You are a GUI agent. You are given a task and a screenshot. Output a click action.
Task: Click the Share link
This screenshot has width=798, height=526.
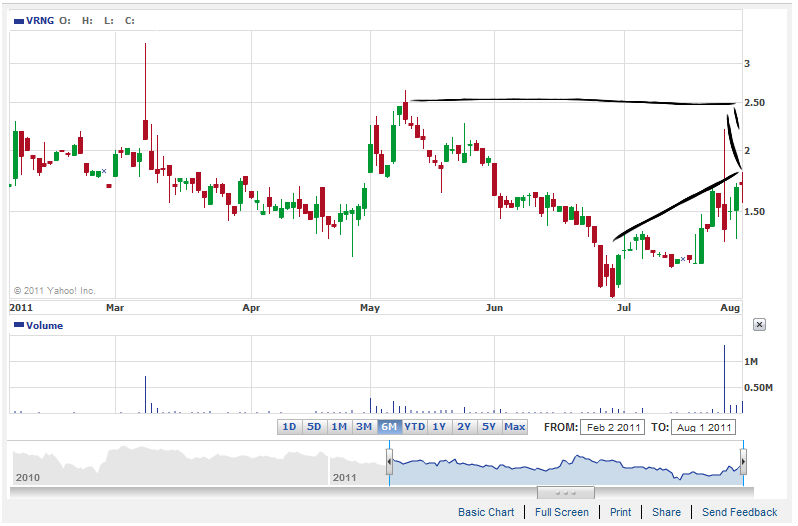point(666,512)
